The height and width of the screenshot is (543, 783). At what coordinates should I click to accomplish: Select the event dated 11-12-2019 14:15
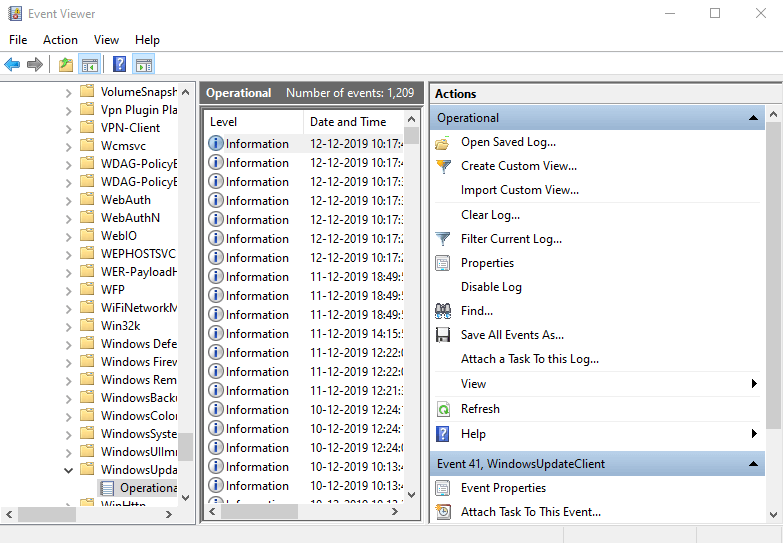tap(305, 334)
